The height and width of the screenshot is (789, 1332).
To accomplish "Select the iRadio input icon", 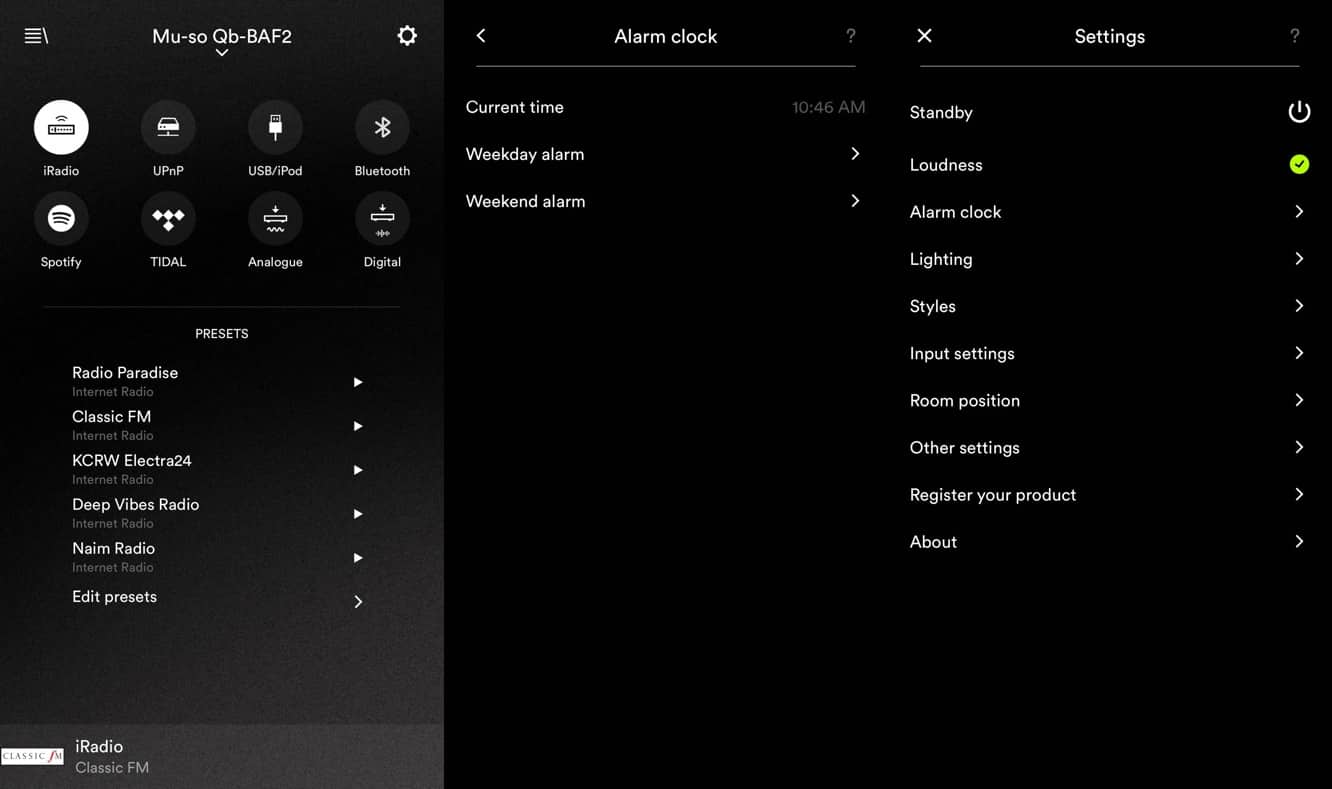I will [61, 127].
